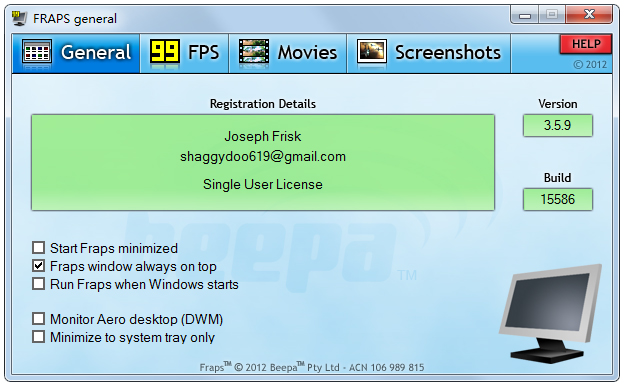624x386 pixels.
Task: Minimize the FRAPS window
Action: (525, 15)
